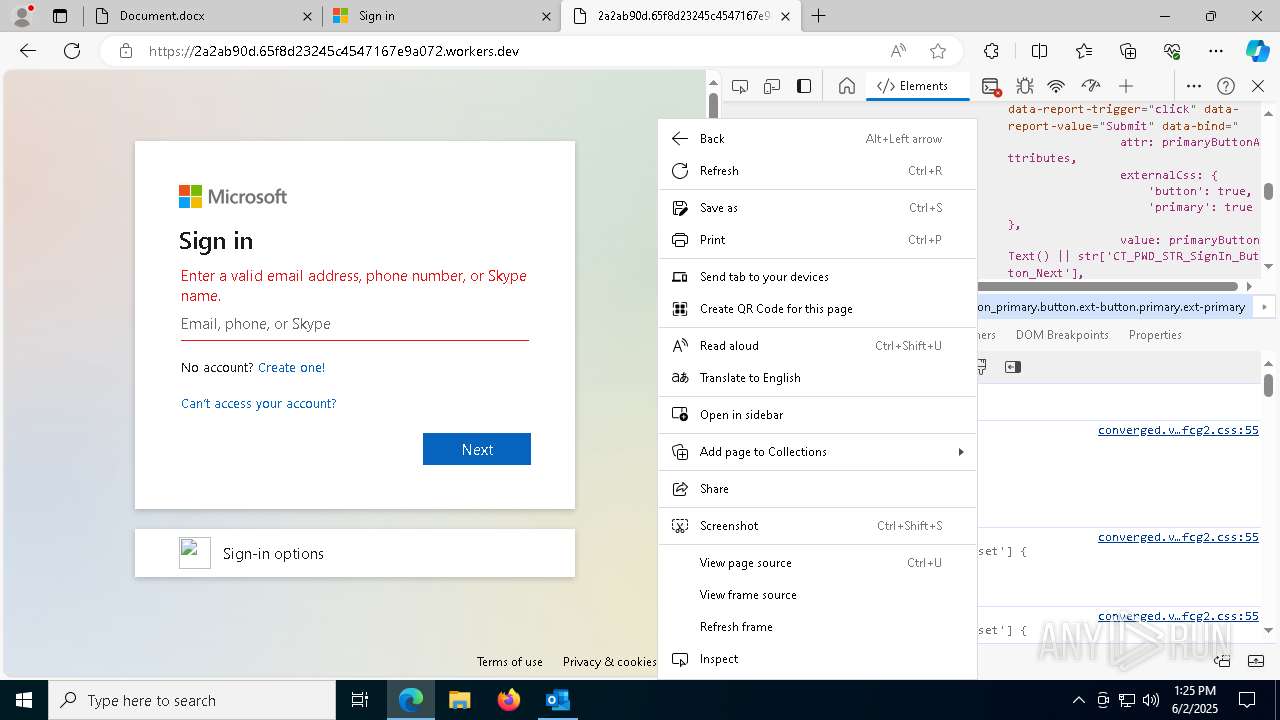Select View frame source menu item
The height and width of the screenshot is (720, 1280).
(x=817, y=595)
